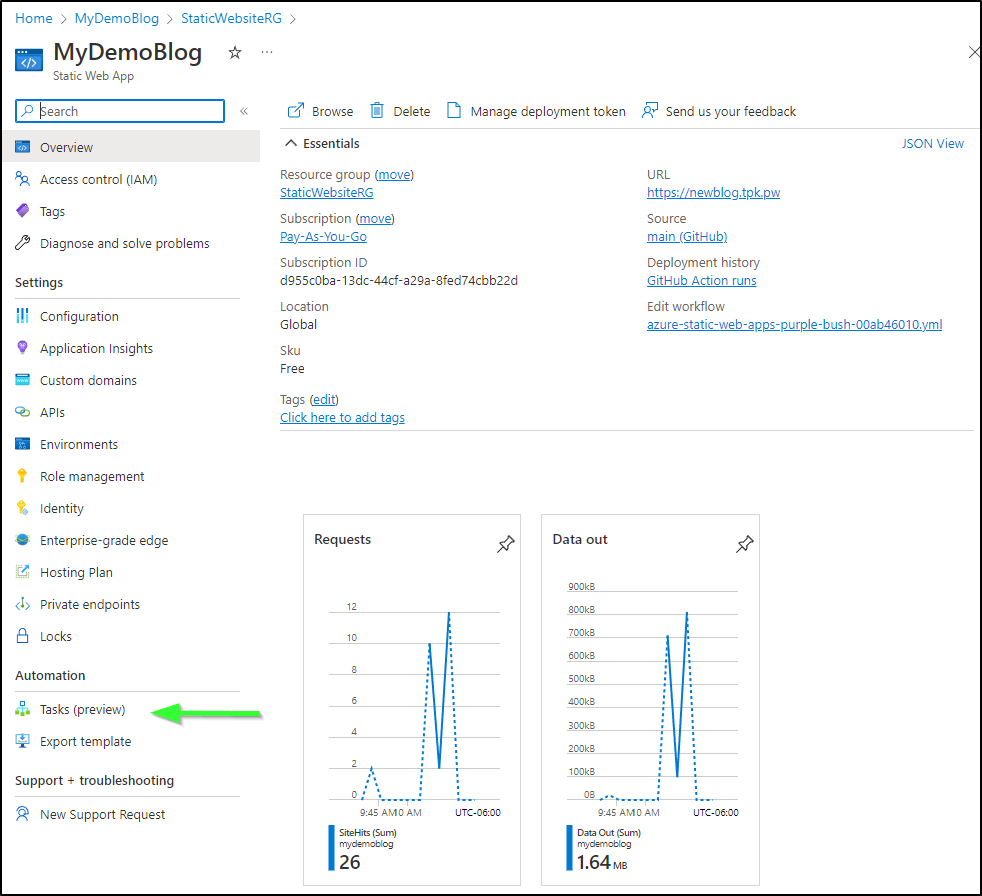Screen dimensions: 982x896
Task: Open the azure-static-web-apps workflow yml link
Action: pos(794,324)
